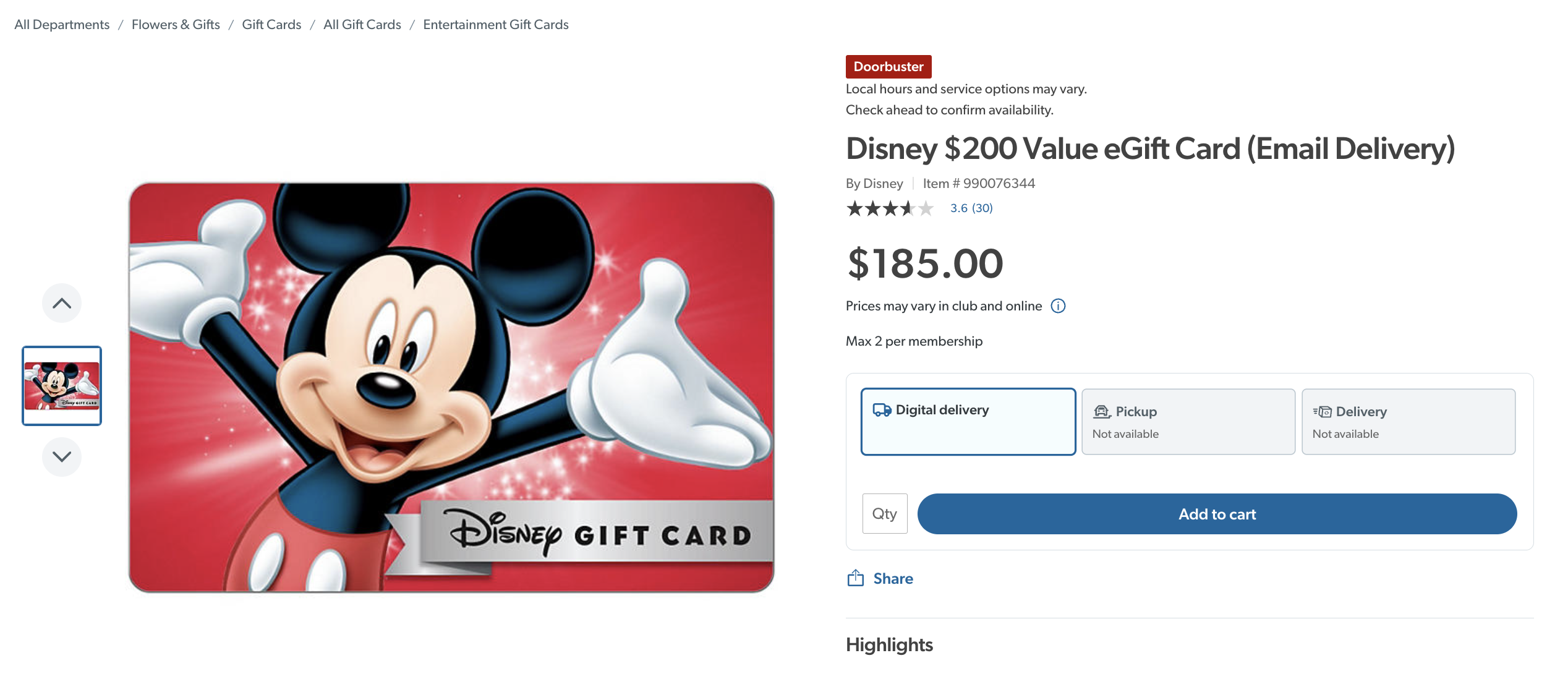Click the curbside Pickup icon
1568x679 pixels.
point(1101,411)
